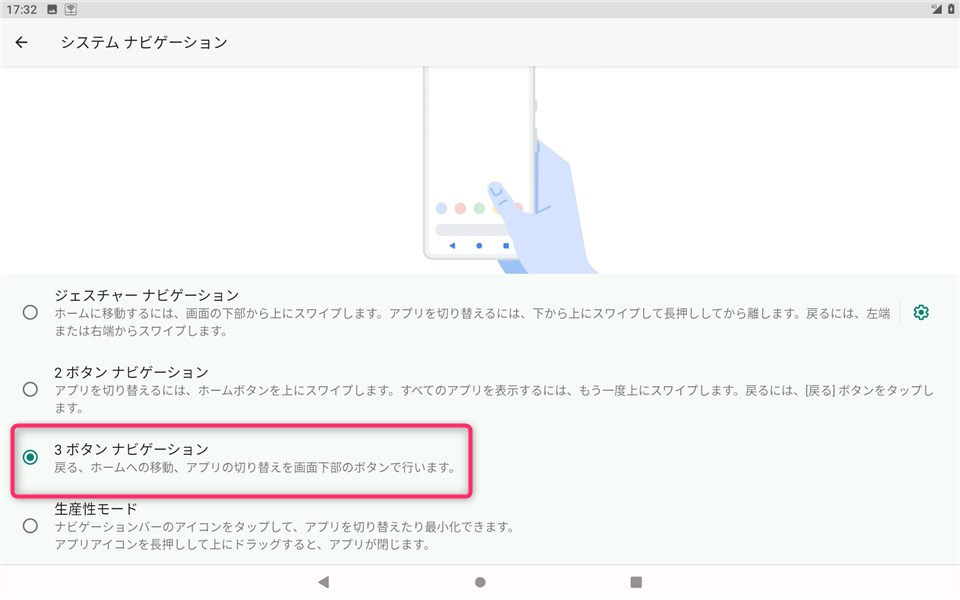This screenshot has height=600, width=960.
Task: Tap the system back triangle button
Action: pos(324,582)
